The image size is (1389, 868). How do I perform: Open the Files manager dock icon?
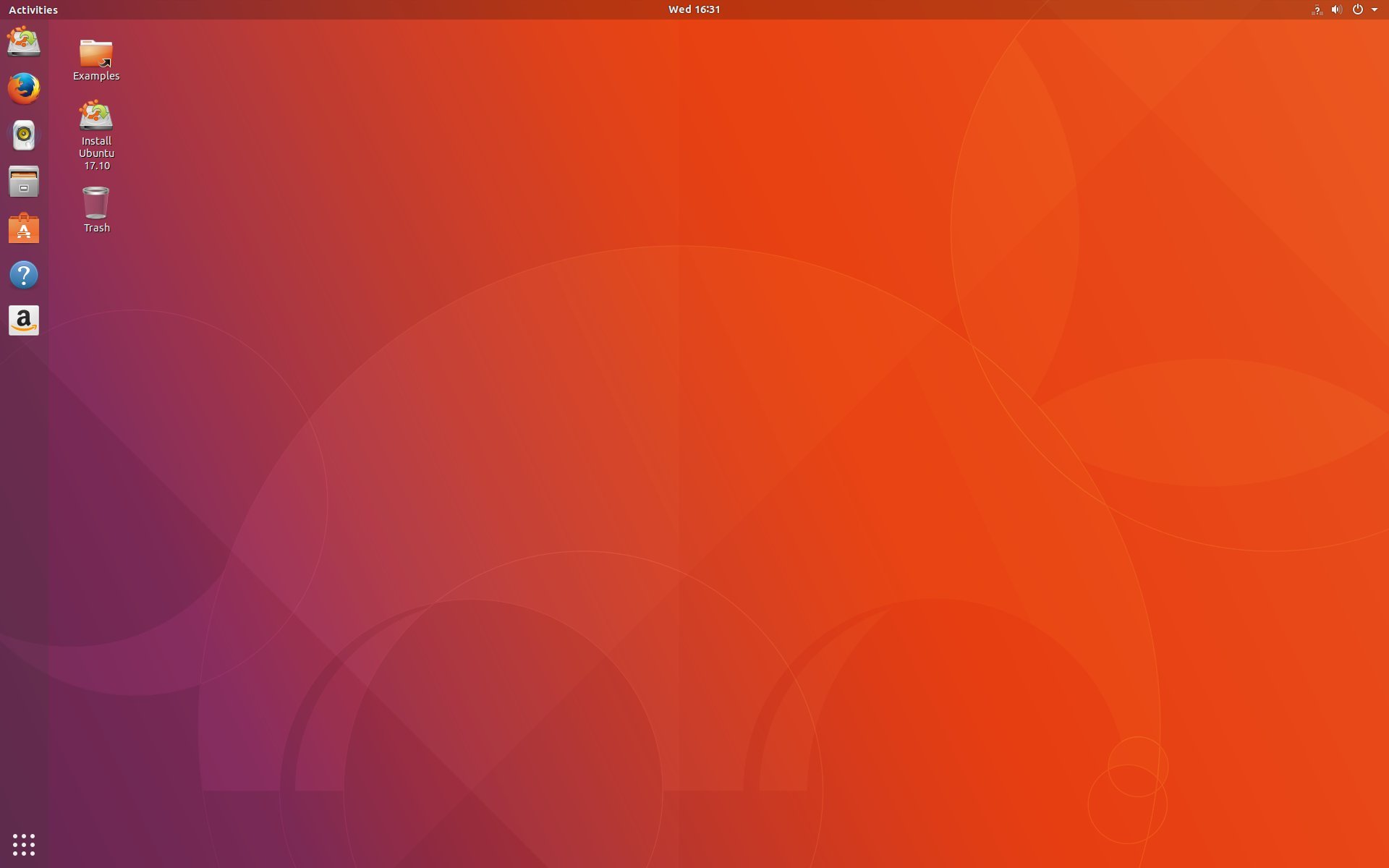pos(24,182)
